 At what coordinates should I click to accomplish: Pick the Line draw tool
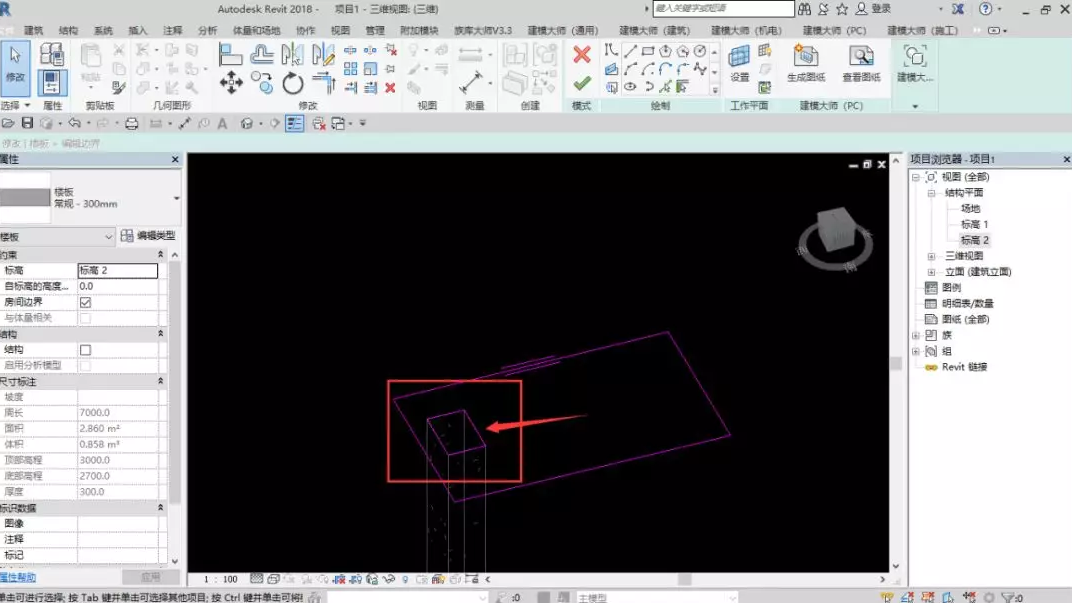629,51
